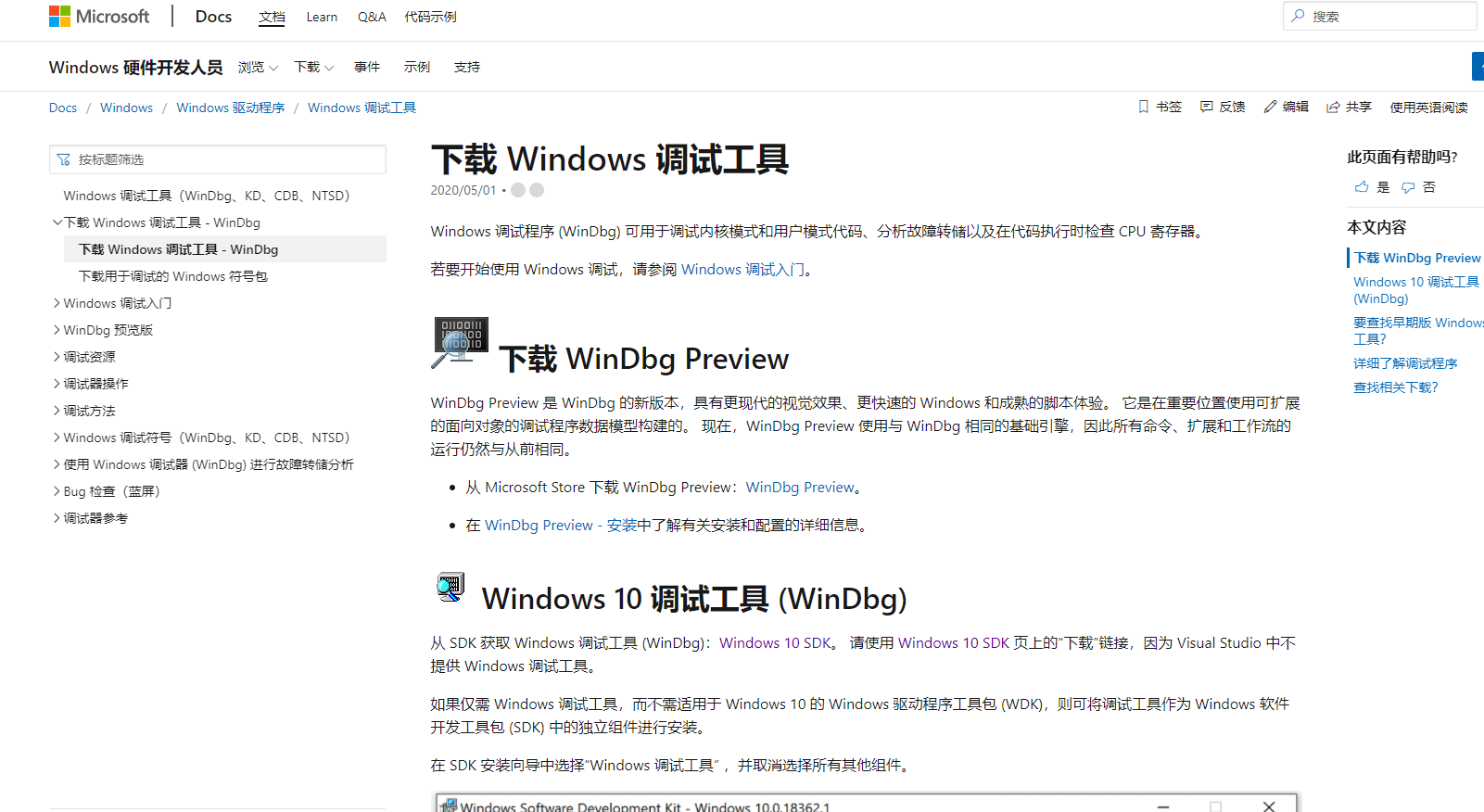Open the Docs home link
The height and width of the screenshot is (812, 1484).
coord(213,17)
